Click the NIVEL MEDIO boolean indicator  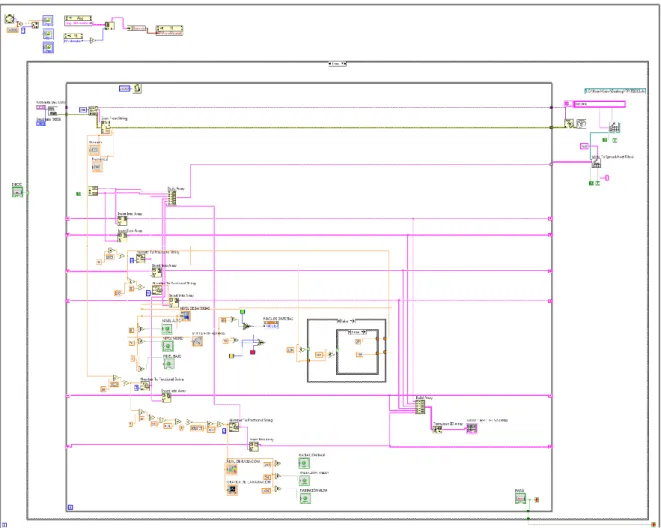coord(167,346)
